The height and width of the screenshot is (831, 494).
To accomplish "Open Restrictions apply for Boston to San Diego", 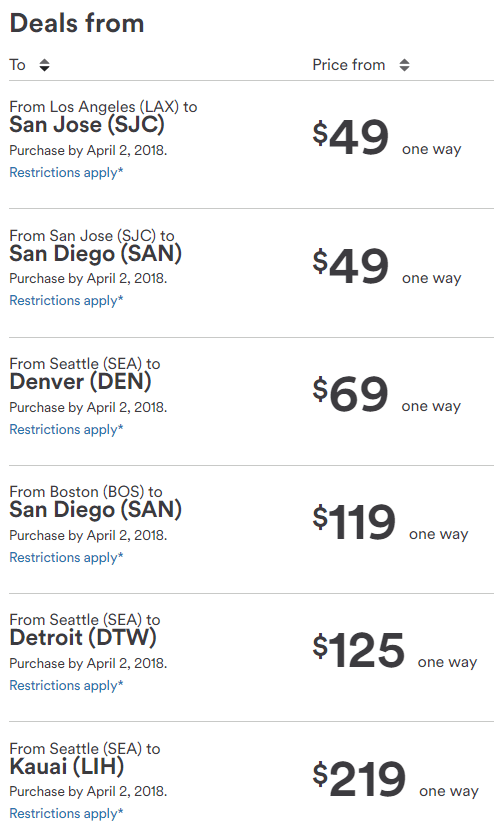I will click(66, 558).
